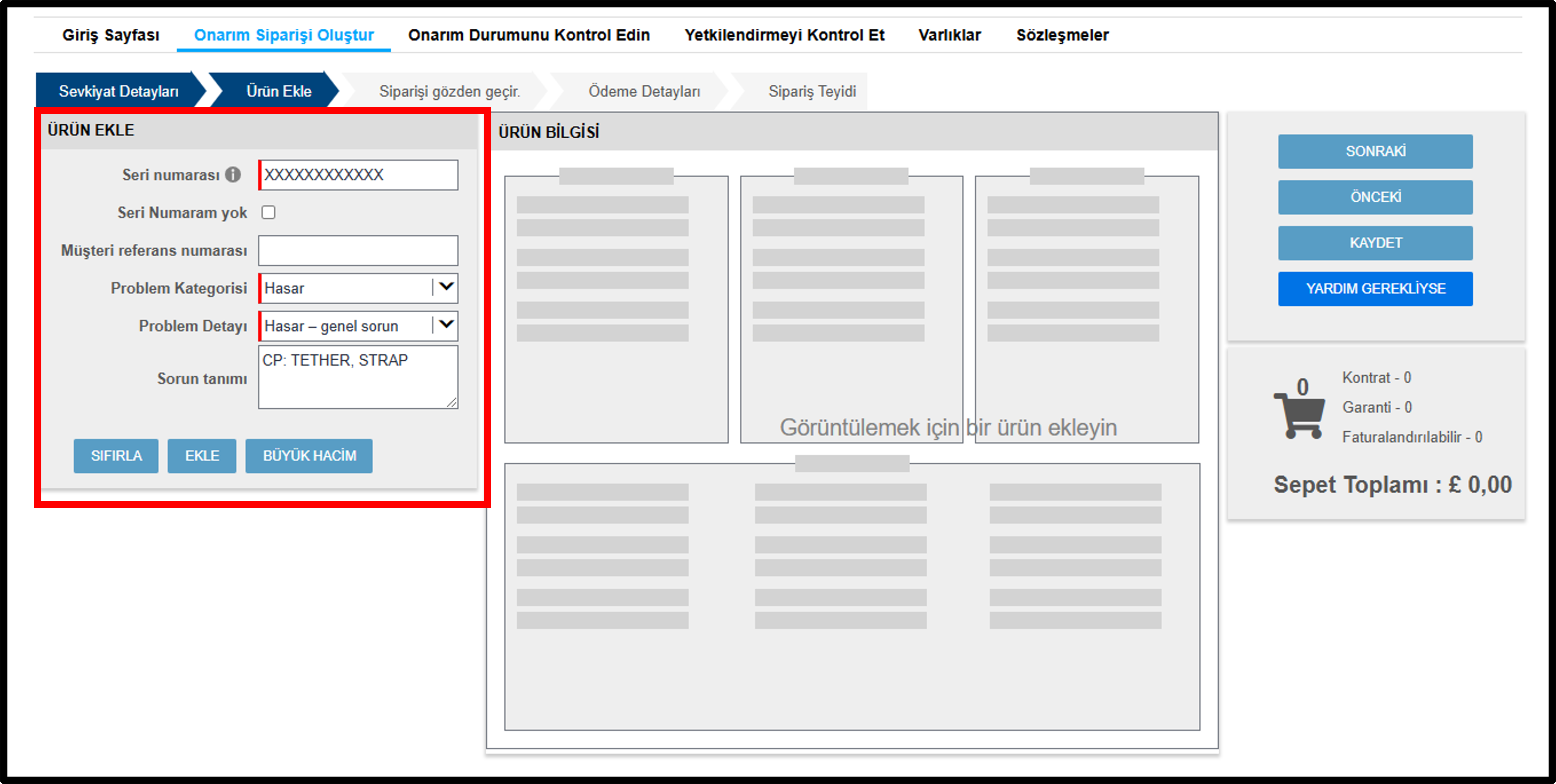The height and width of the screenshot is (784, 1556).
Task: Click the ÖNCEKİ button
Action: click(x=1375, y=197)
